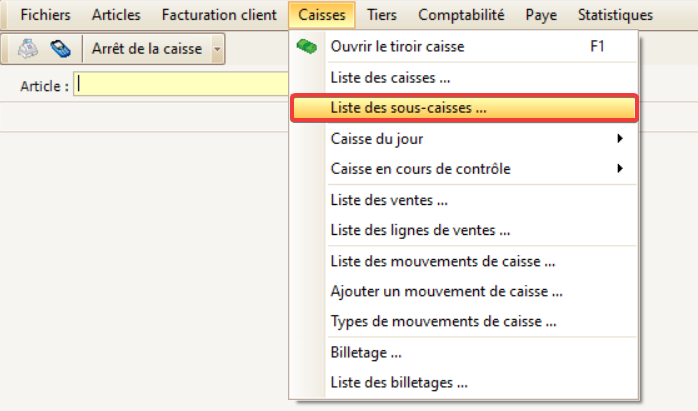Expand the Caisse du jour submenu arrow

[620, 138]
